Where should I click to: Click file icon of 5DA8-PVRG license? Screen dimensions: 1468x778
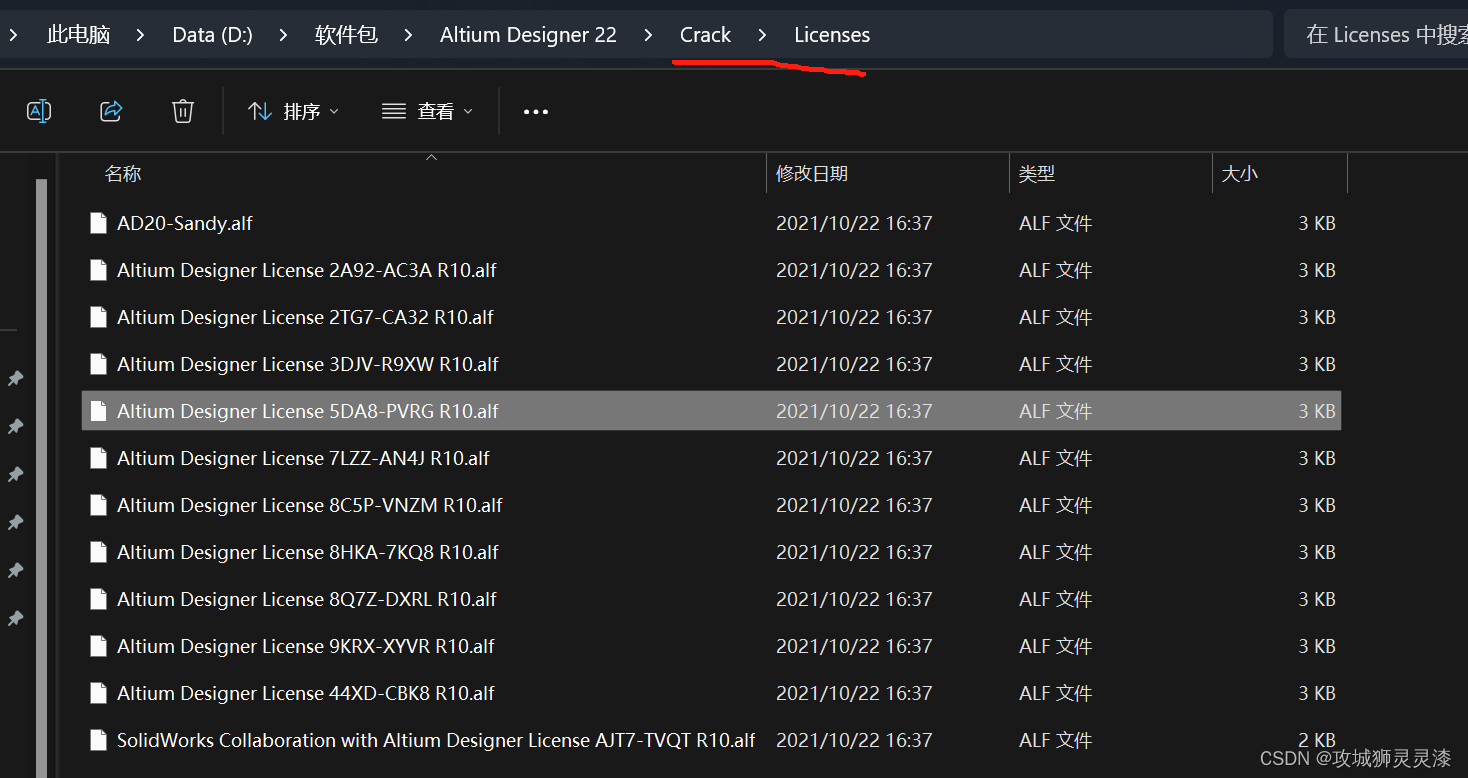pyautogui.click(x=98, y=411)
